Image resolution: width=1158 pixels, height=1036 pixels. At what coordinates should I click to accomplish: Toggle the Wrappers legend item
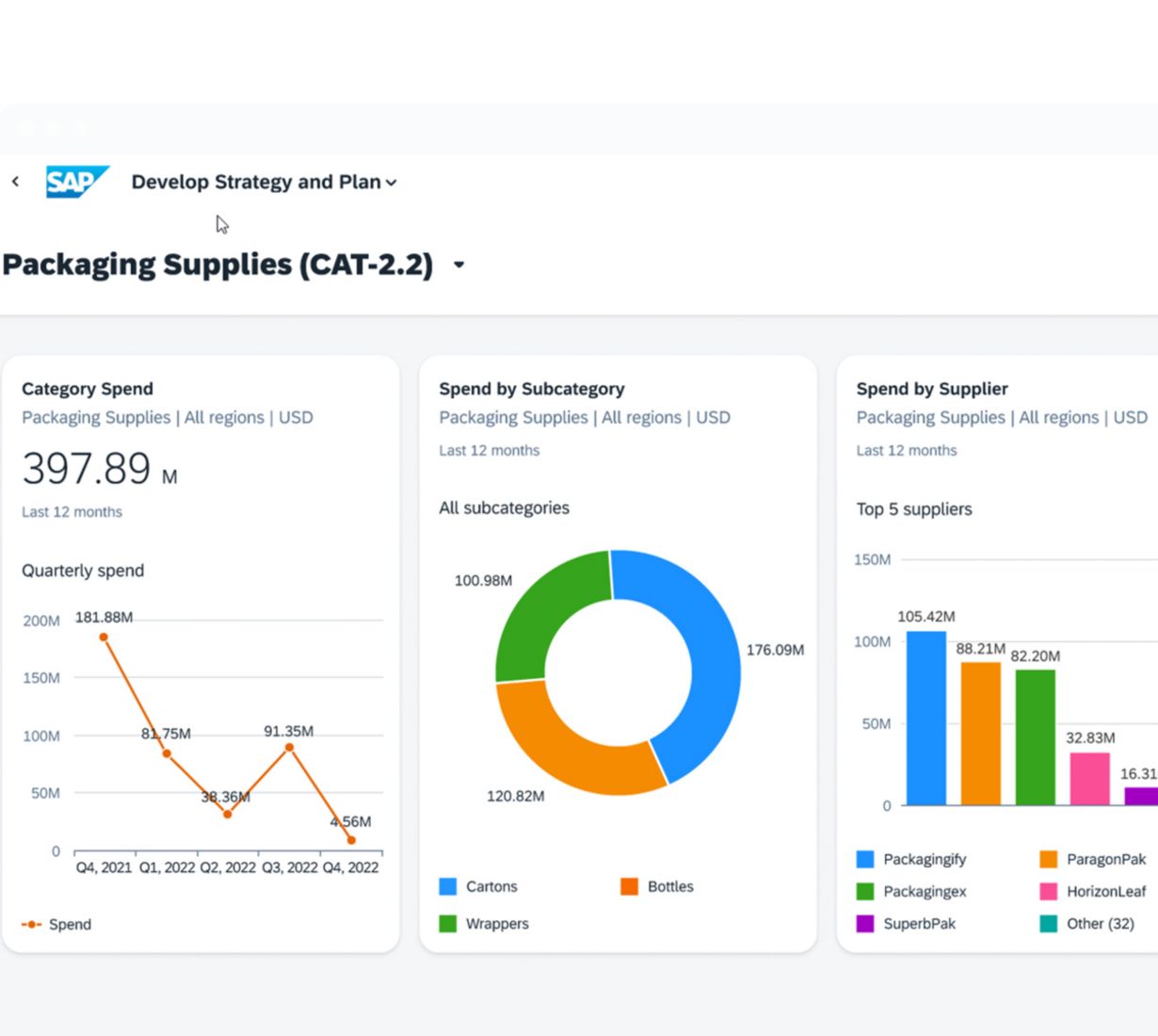pyautogui.click(x=484, y=924)
